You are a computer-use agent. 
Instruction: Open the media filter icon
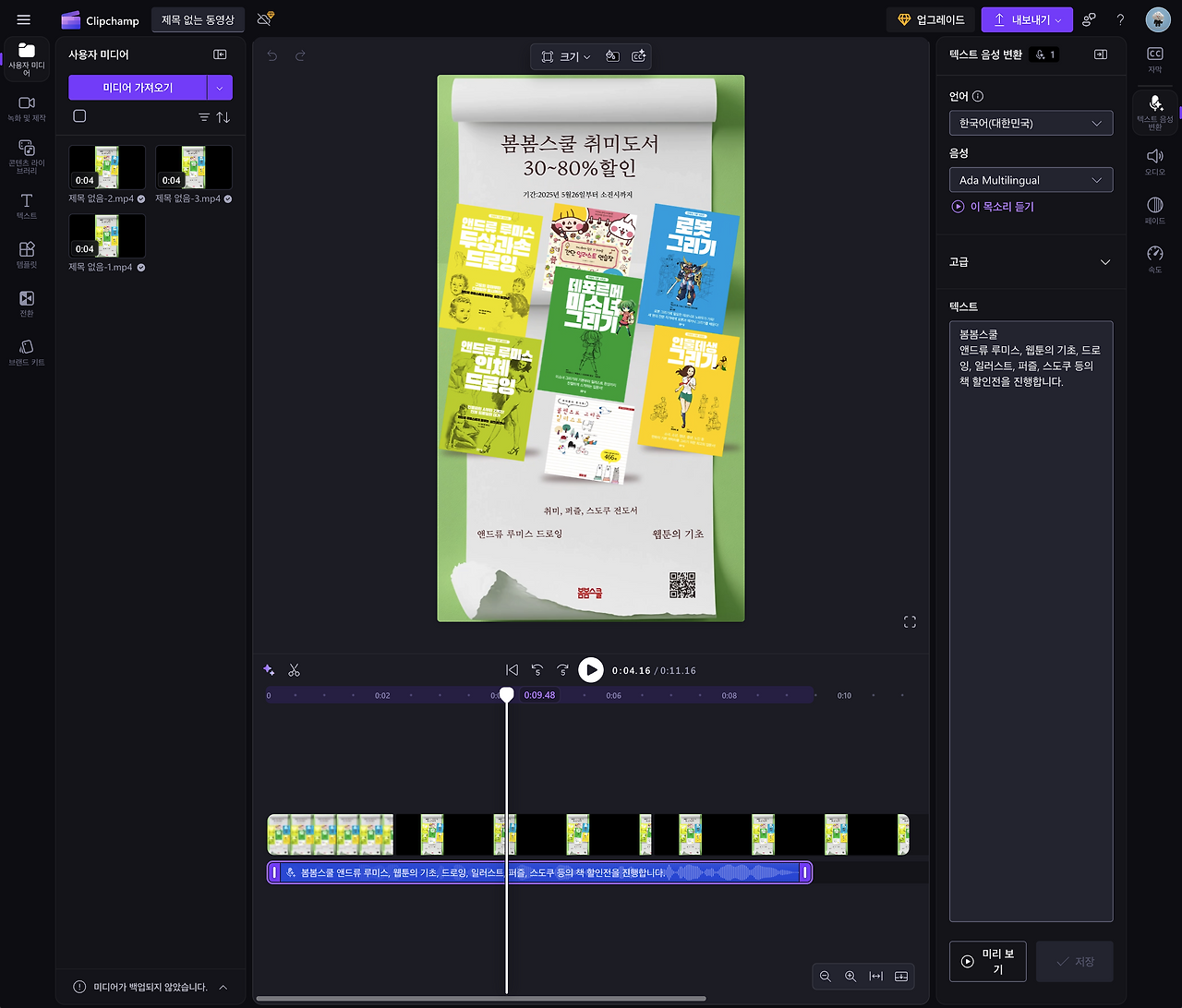[x=204, y=117]
